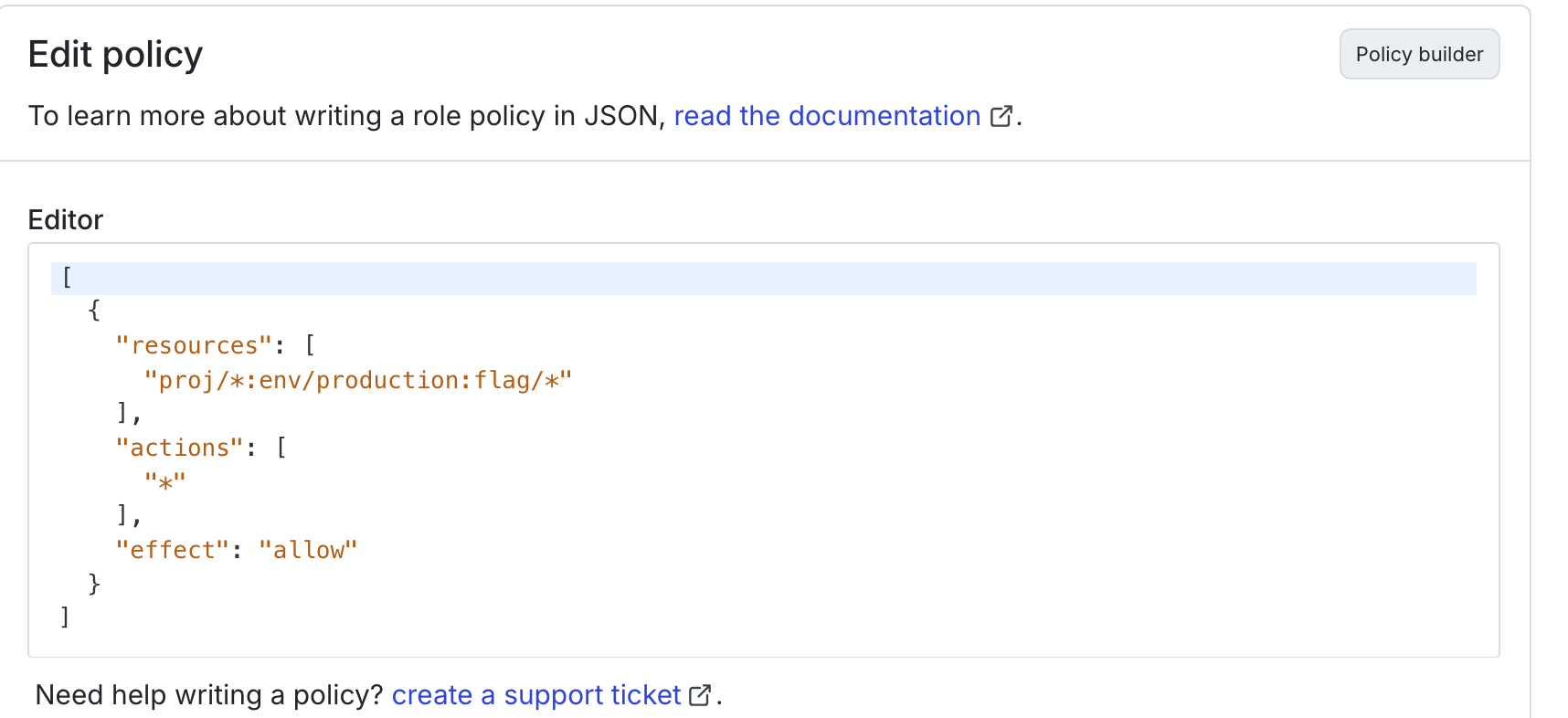This screenshot has width=1568, height=718.
Task: Click the final closing bracket in the editor
Action: pos(64,617)
